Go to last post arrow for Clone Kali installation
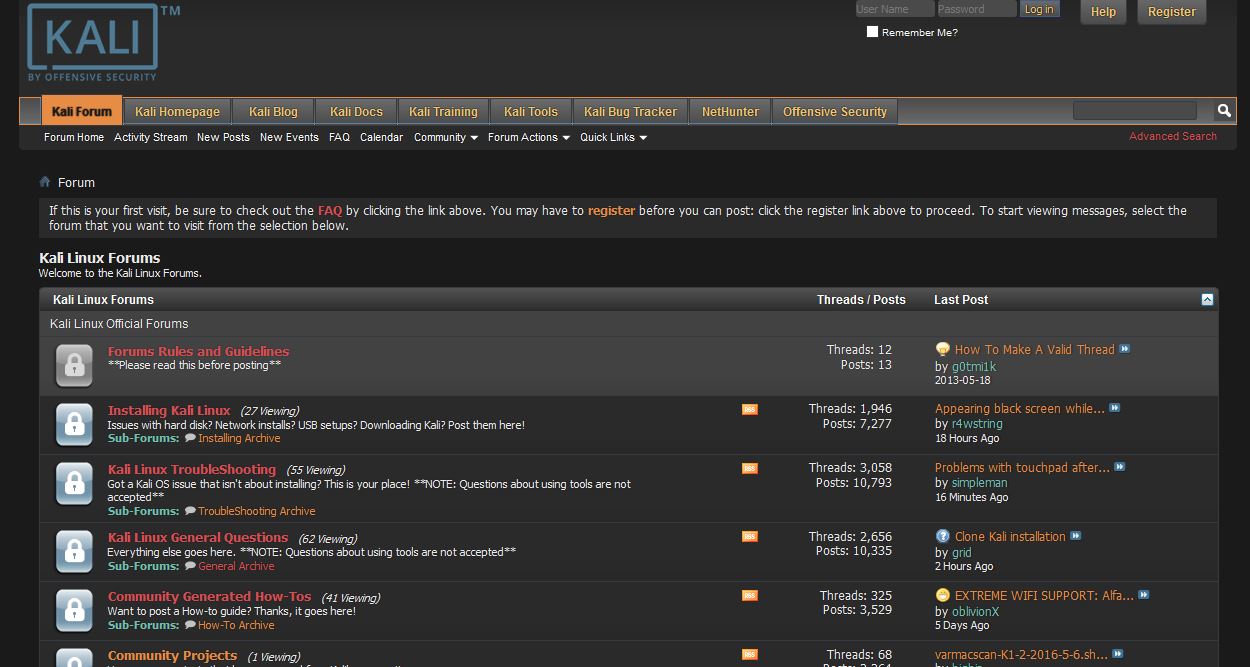The height and width of the screenshot is (667, 1250). 1076,536
